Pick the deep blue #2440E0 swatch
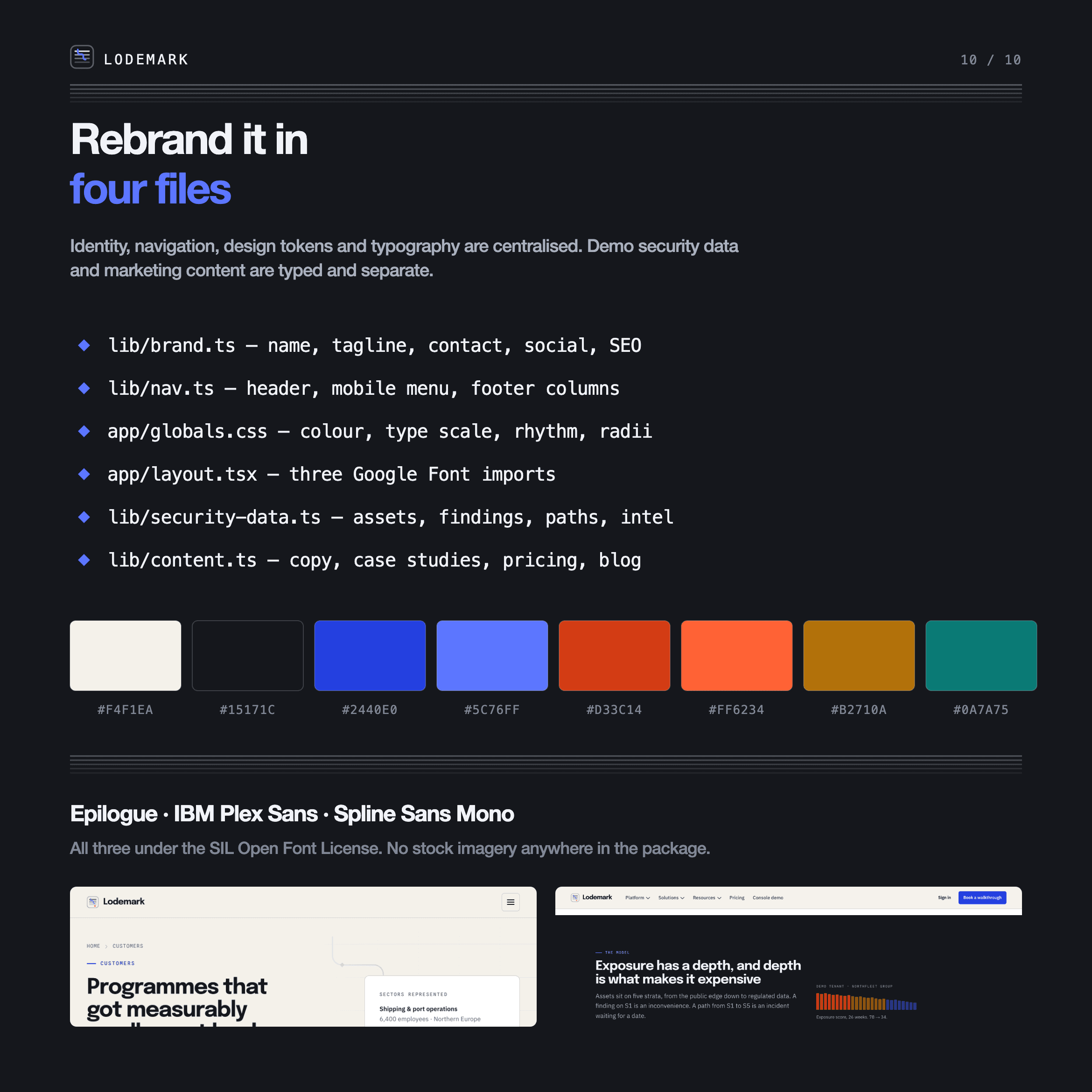This screenshot has width=1092, height=1092. point(370,656)
